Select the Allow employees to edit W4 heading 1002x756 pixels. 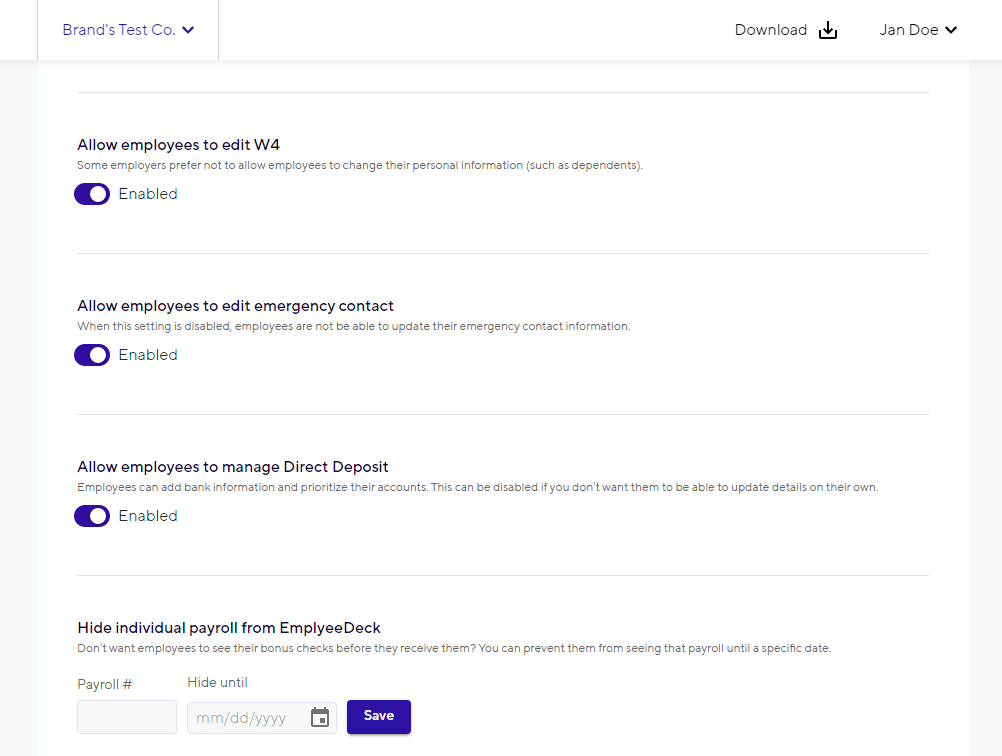[178, 145]
